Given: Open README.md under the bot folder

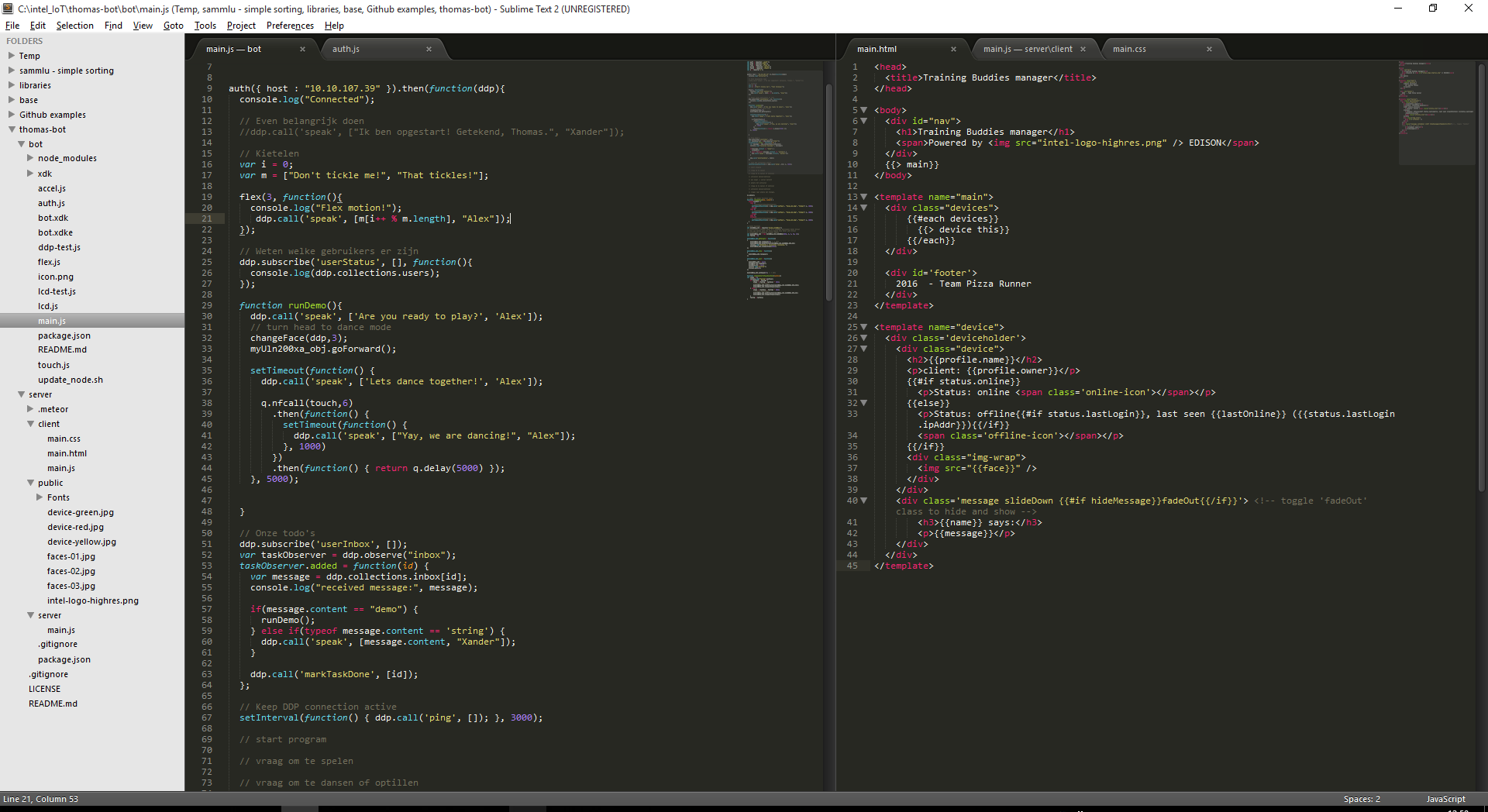Looking at the screenshot, I should [62, 349].
